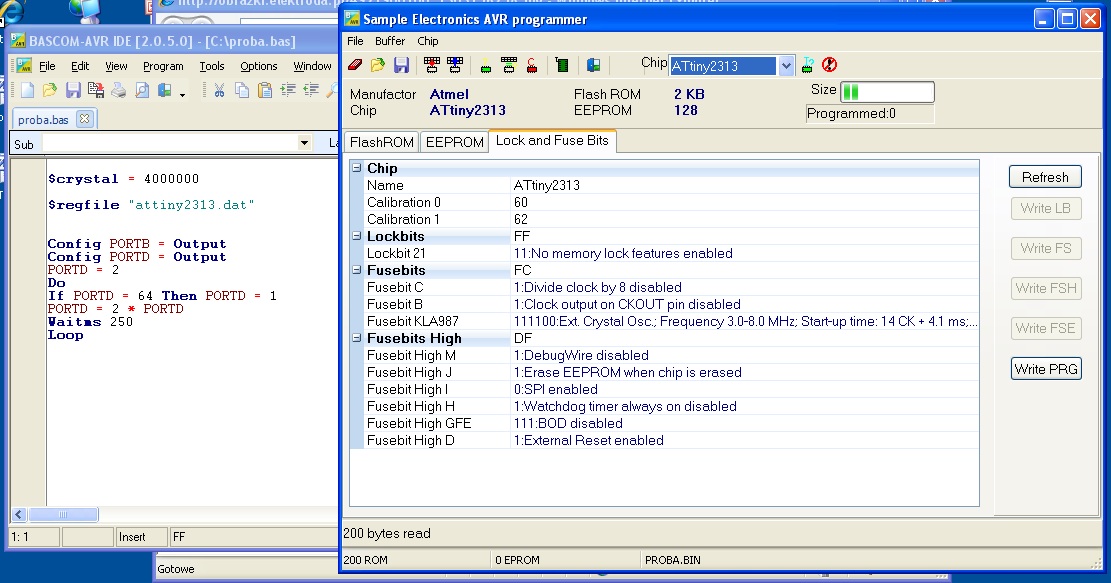Click the red prohibited-circle icon in programmer toolbar
The width and height of the screenshot is (1111, 583).
(830, 65)
